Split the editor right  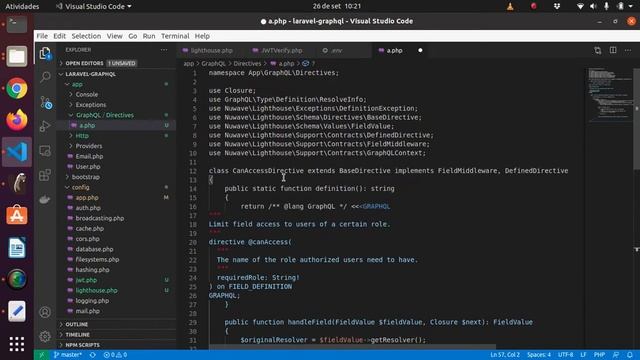click(613, 50)
